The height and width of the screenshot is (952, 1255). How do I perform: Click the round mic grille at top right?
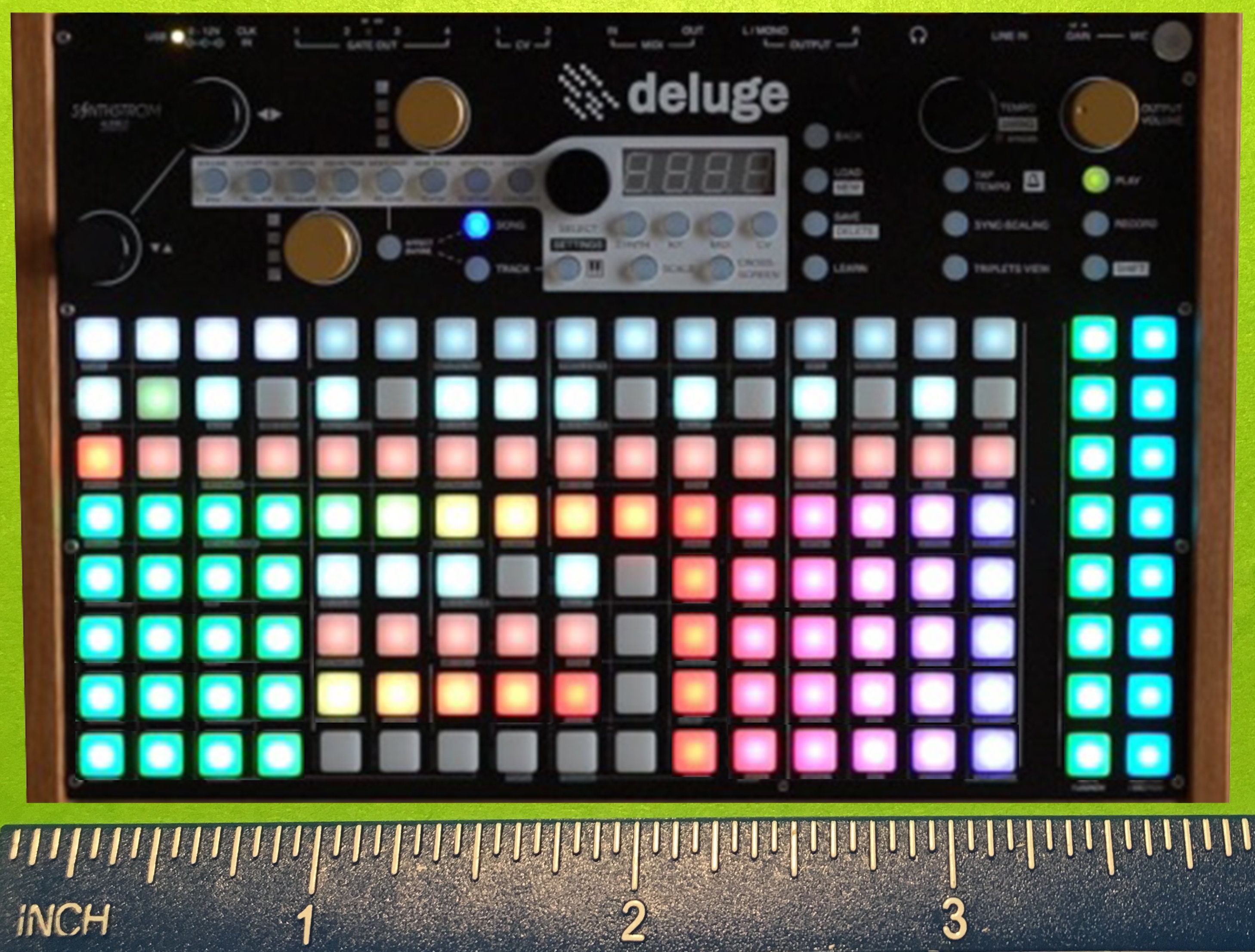(1172, 41)
